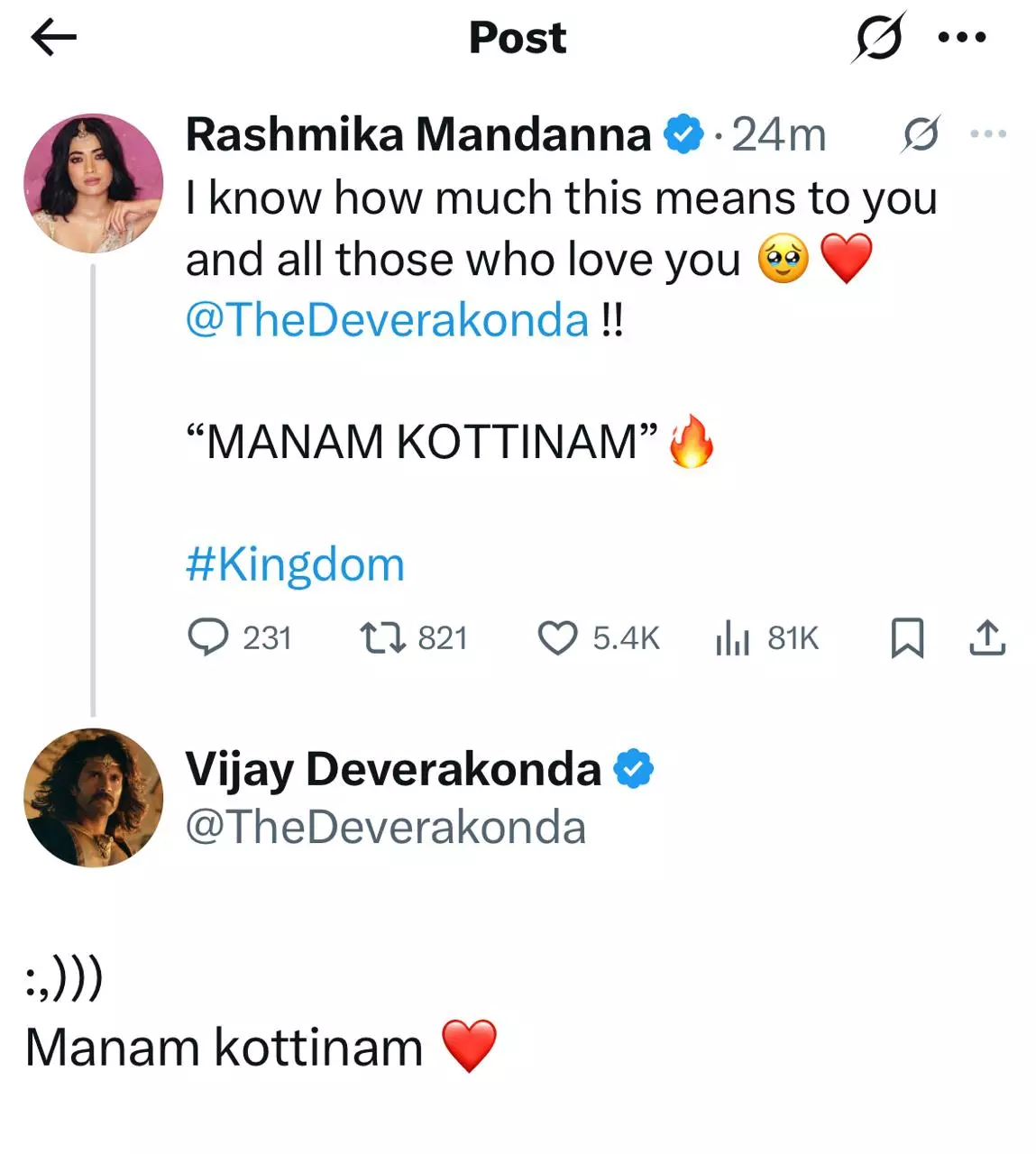This screenshot has width=1036, height=1154.
Task: Tap the @TheDeverakonda handle under Vijay's name
Action: [386, 828]
